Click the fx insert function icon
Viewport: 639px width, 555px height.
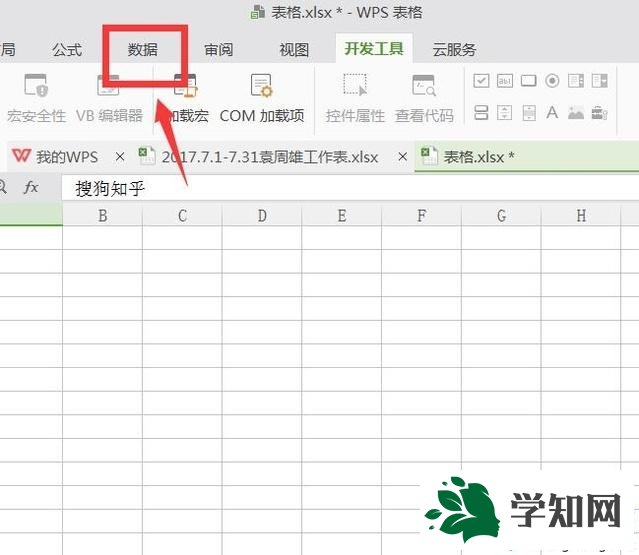click(31, 187)
